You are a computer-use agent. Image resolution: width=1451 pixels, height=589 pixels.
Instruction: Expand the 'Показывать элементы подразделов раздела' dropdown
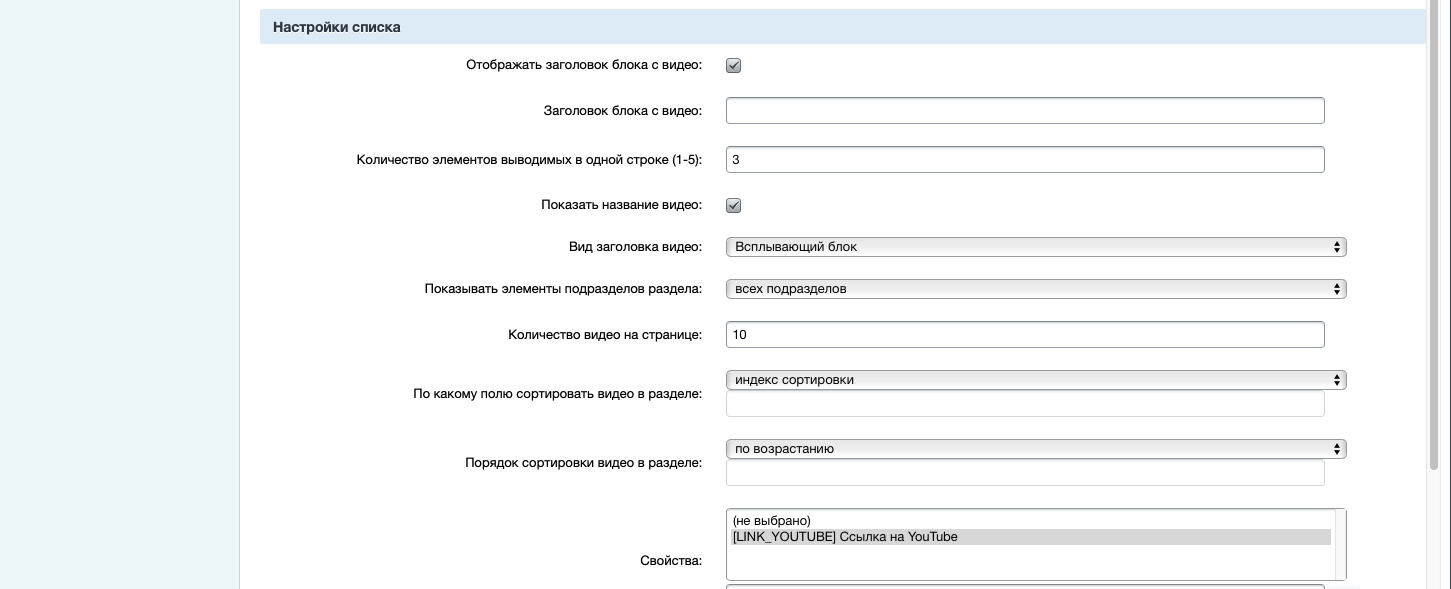click(1035, 289)
